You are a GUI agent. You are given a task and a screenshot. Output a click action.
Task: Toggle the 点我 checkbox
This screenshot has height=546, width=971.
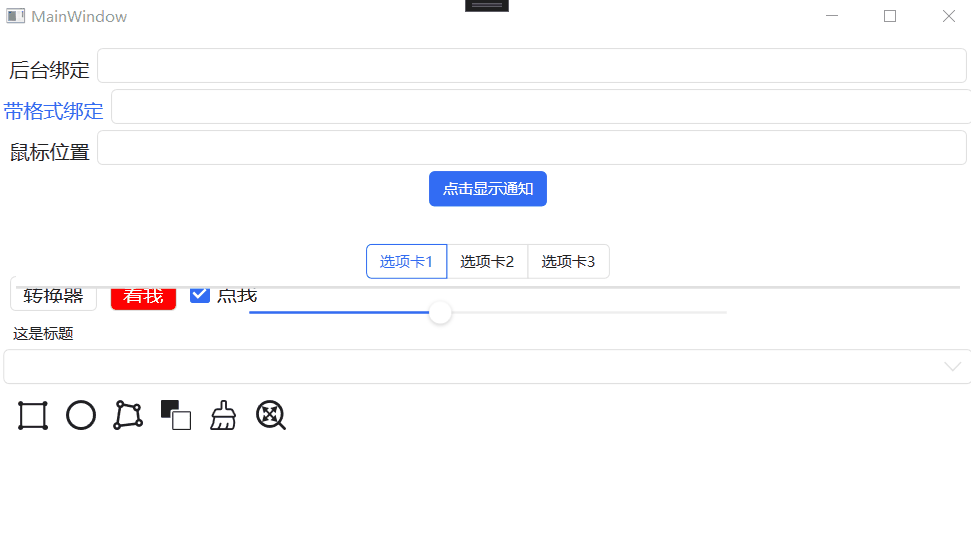200,295
